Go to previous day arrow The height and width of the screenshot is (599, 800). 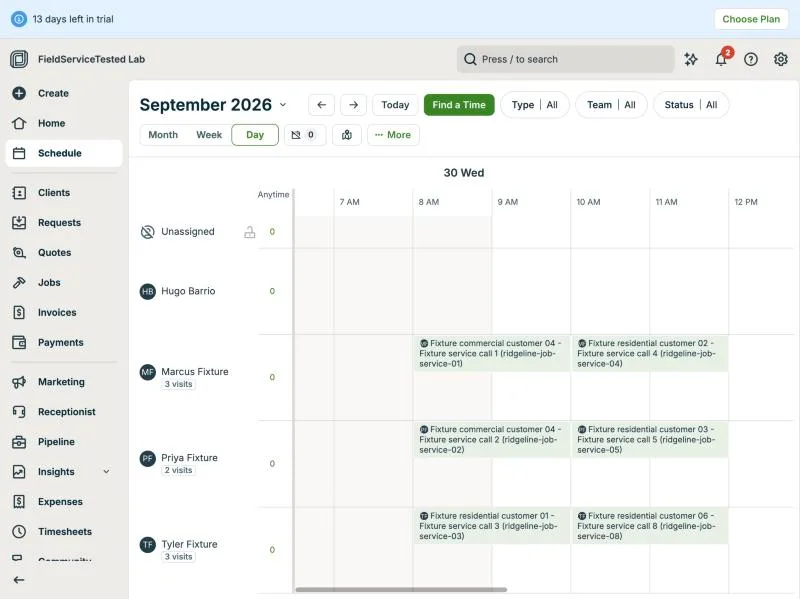tap(321, 105)
